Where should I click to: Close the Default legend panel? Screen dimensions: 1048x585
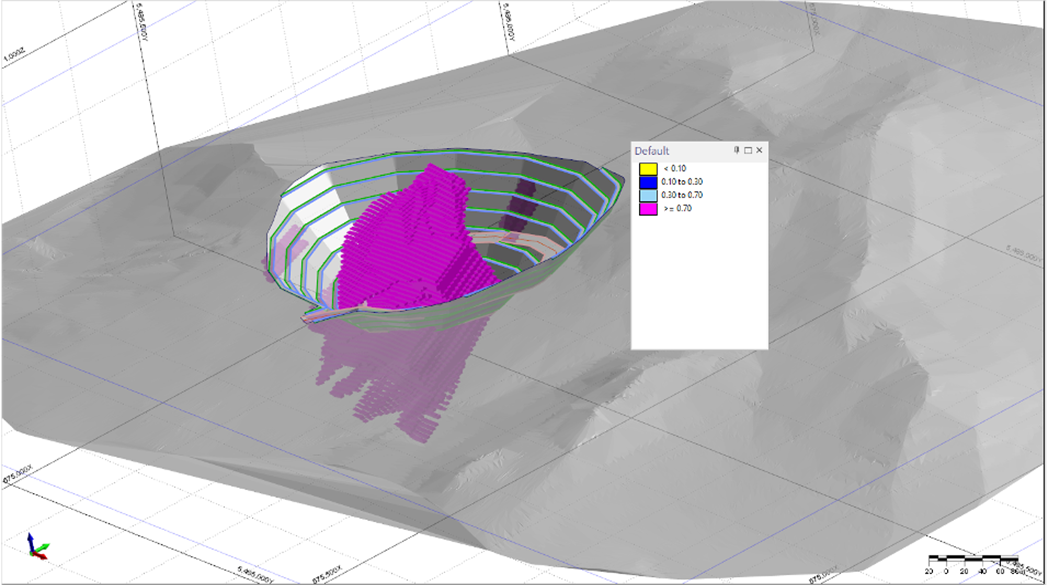point(759,150)
